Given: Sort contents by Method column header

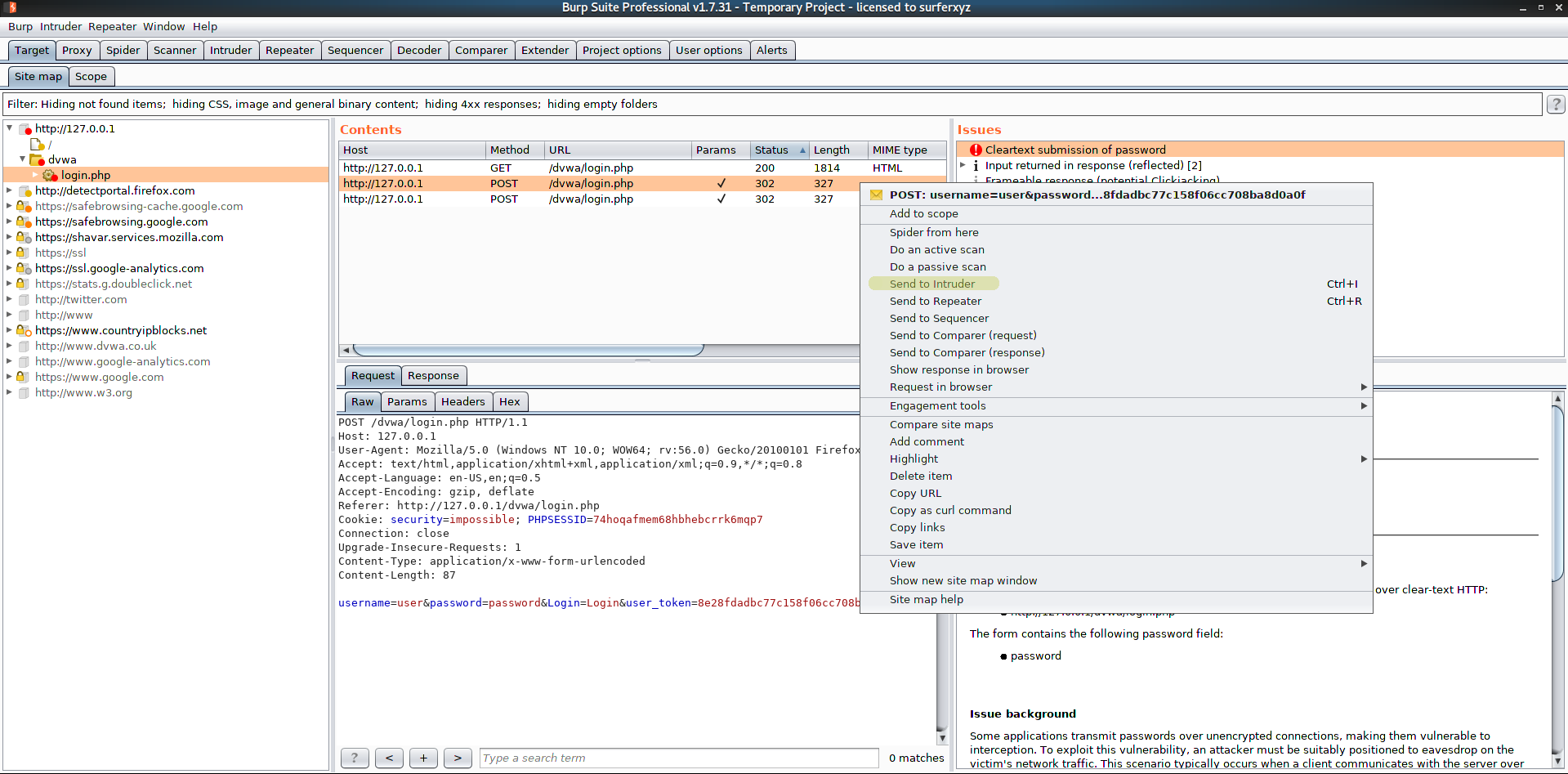Looking at the screenshot, I should coord(515,150).
